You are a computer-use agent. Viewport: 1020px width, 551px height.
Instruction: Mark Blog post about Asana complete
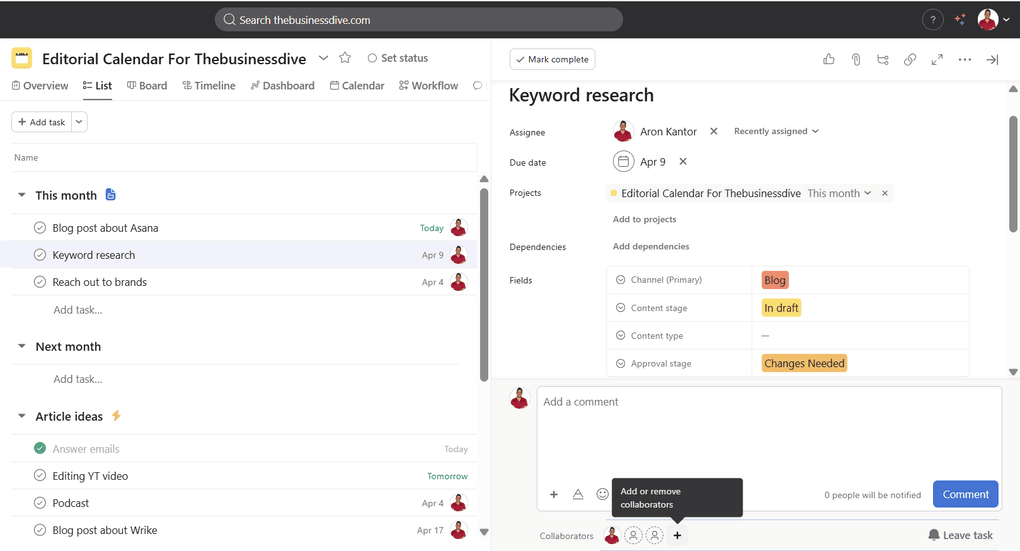(x=40, y=228)
